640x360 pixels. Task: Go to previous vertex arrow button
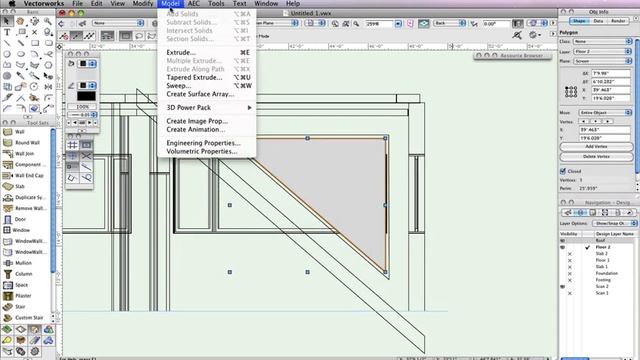pyautogui.click(x=584, y=122)
